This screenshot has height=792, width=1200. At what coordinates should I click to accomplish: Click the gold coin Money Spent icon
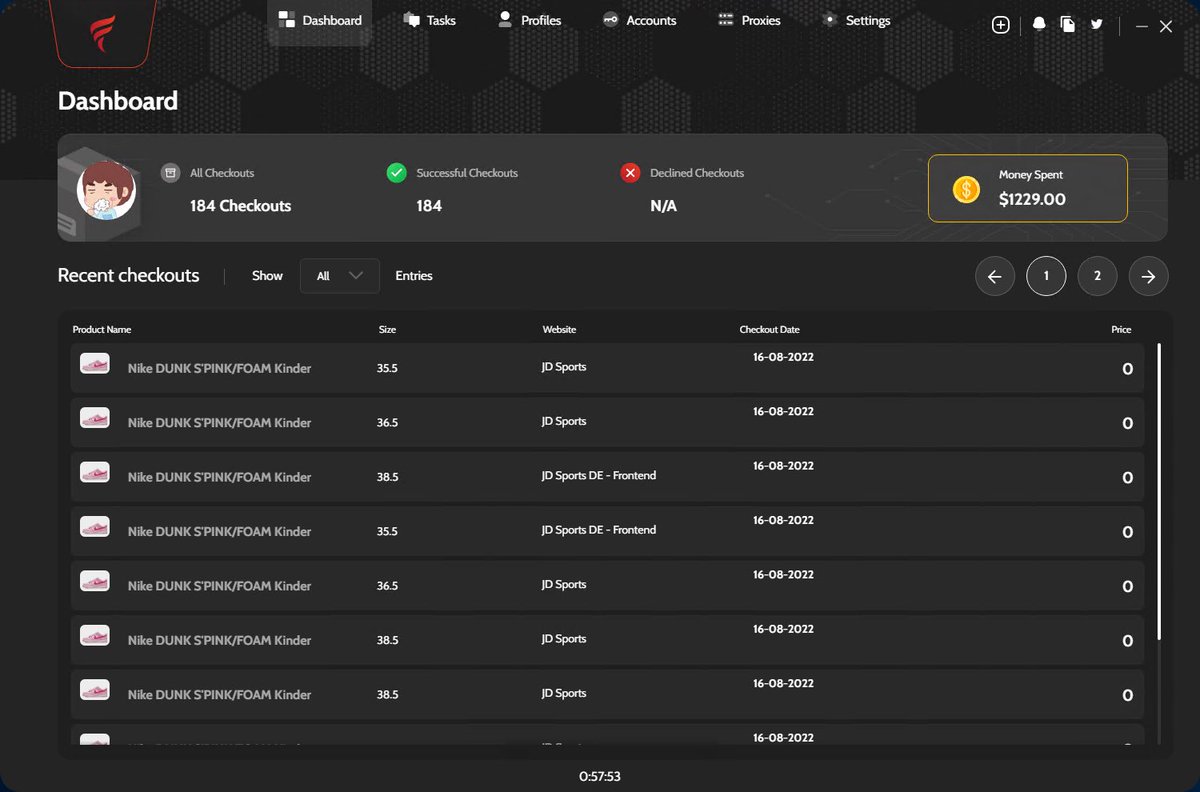tap(966, 189)
